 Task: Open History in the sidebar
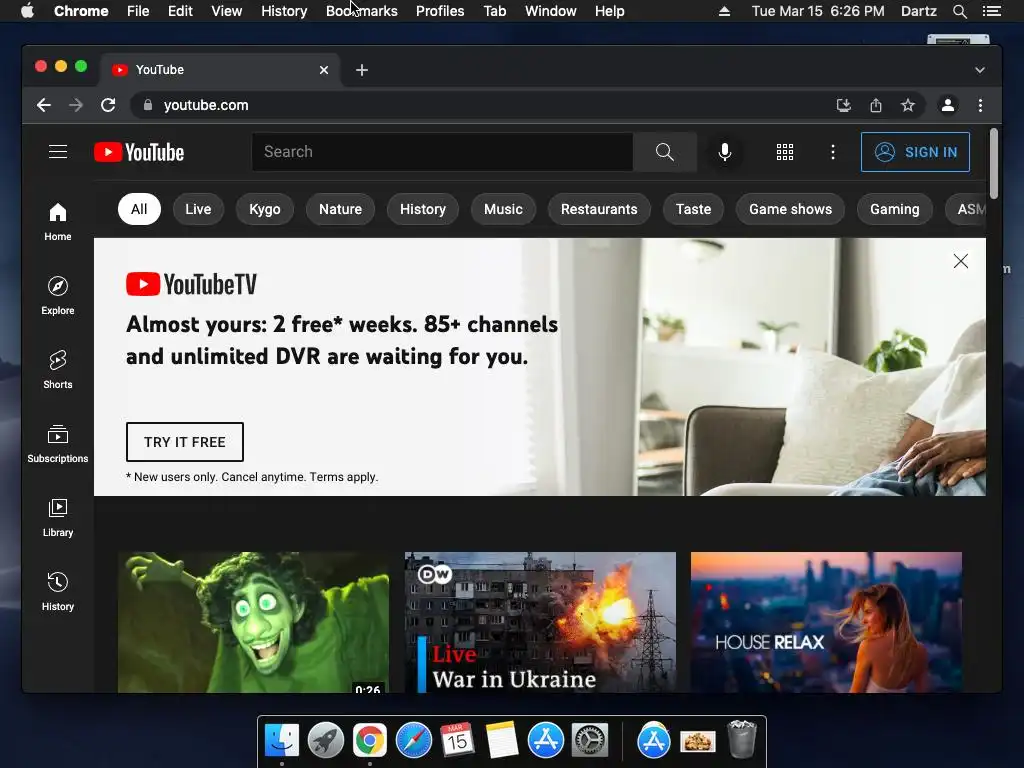click(58, 592)
